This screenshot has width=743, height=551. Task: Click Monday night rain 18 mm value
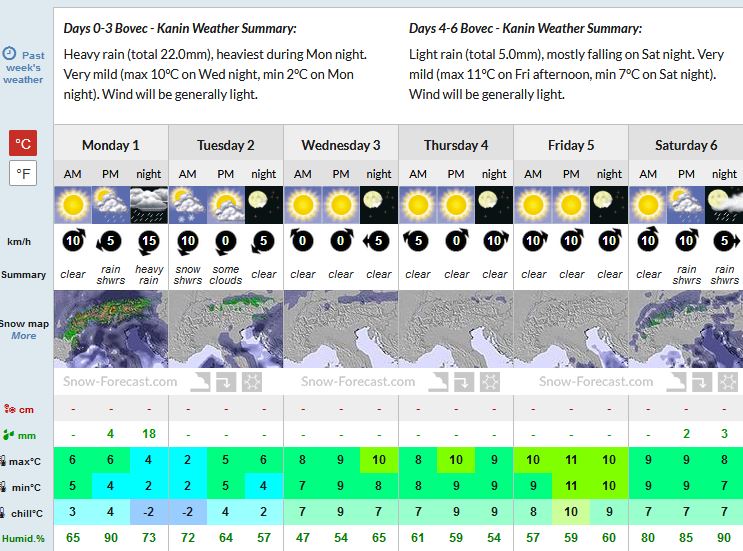[148, 433]
